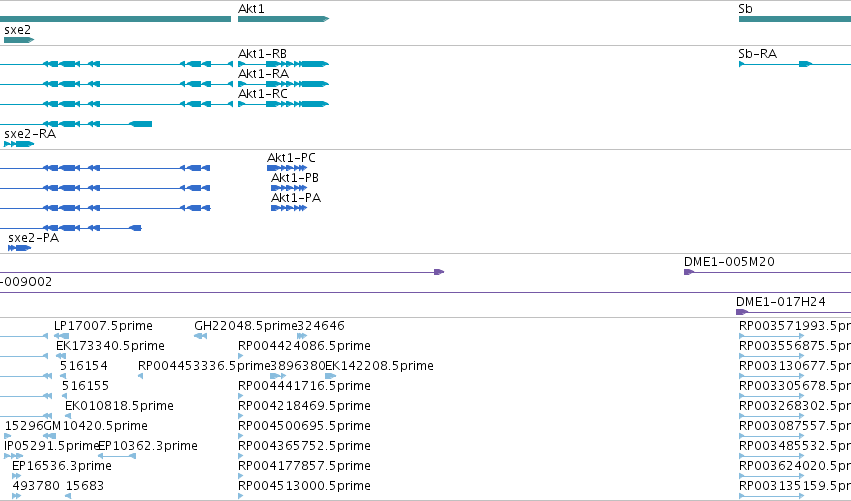Image resolution: width=851 pixels, height=501 pixels.
Task: Select the purple DME1-017H24 start arrow
Action: click(x=742, y=312)
